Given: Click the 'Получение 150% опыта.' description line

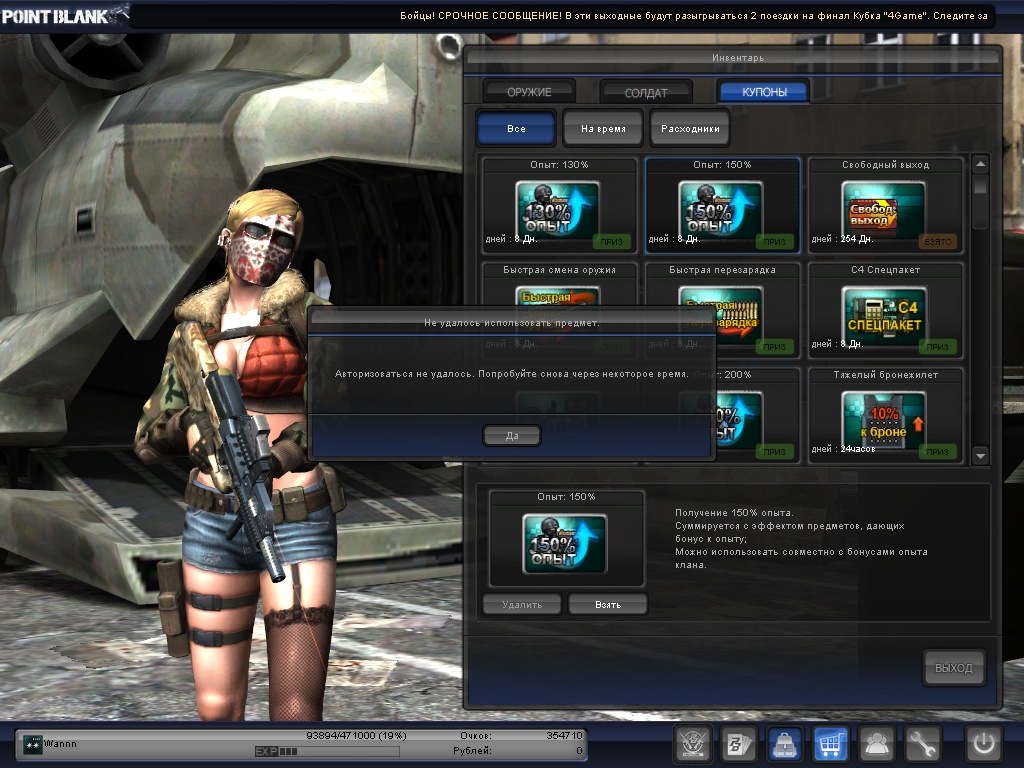Looking at the screenshot, I should [x=734, y=513].
